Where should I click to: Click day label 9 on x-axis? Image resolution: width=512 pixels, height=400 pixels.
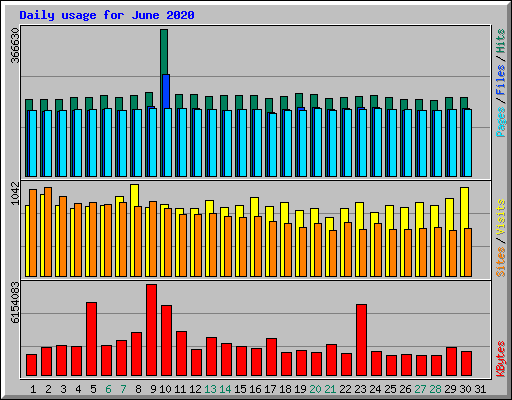tap(153, 389)
